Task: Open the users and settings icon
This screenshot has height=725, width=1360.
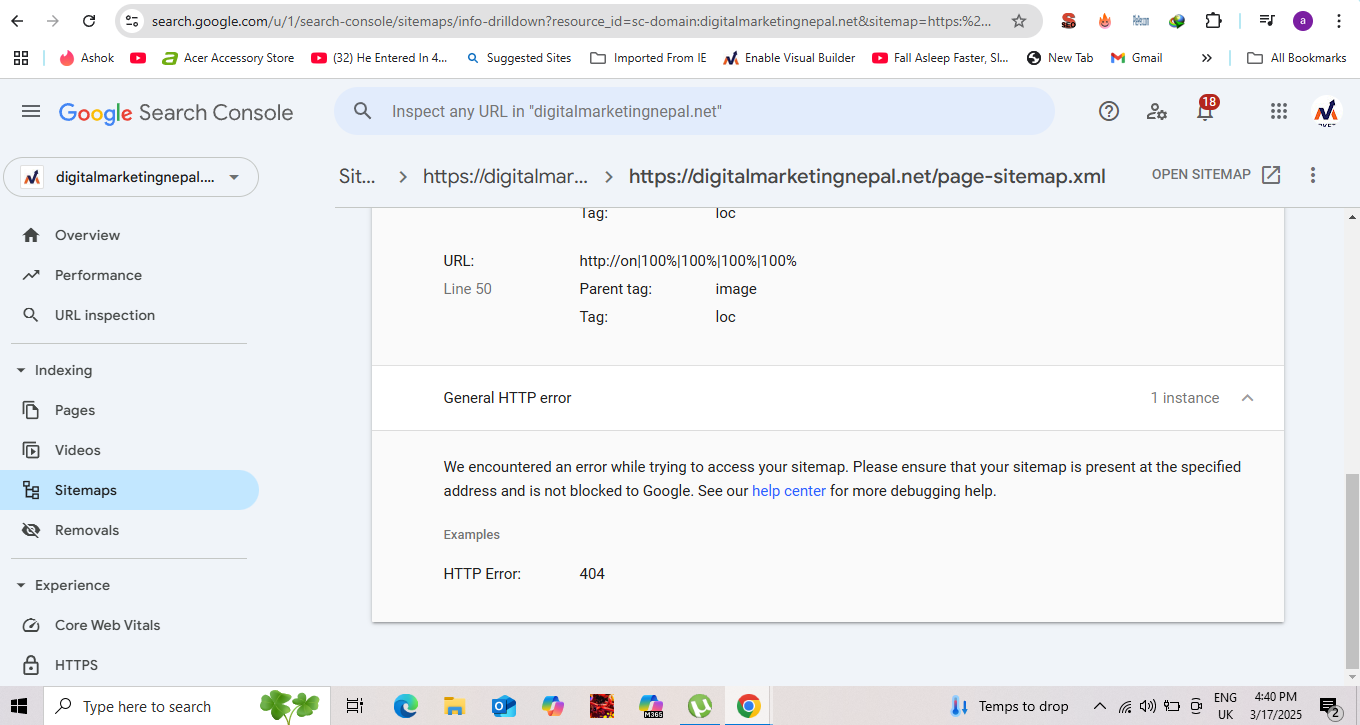Action: 1157,112
